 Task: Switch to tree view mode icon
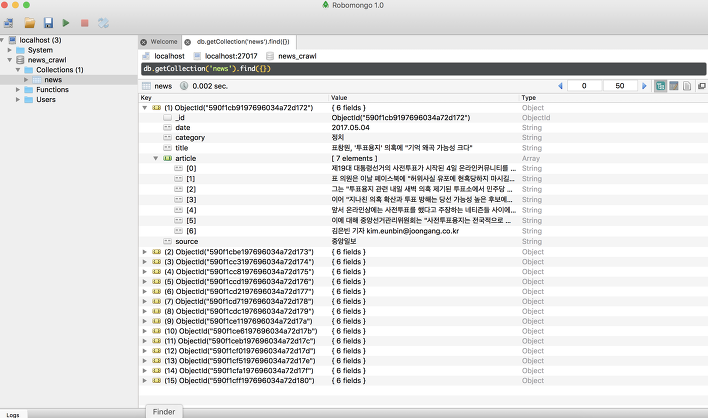[660, 86]
